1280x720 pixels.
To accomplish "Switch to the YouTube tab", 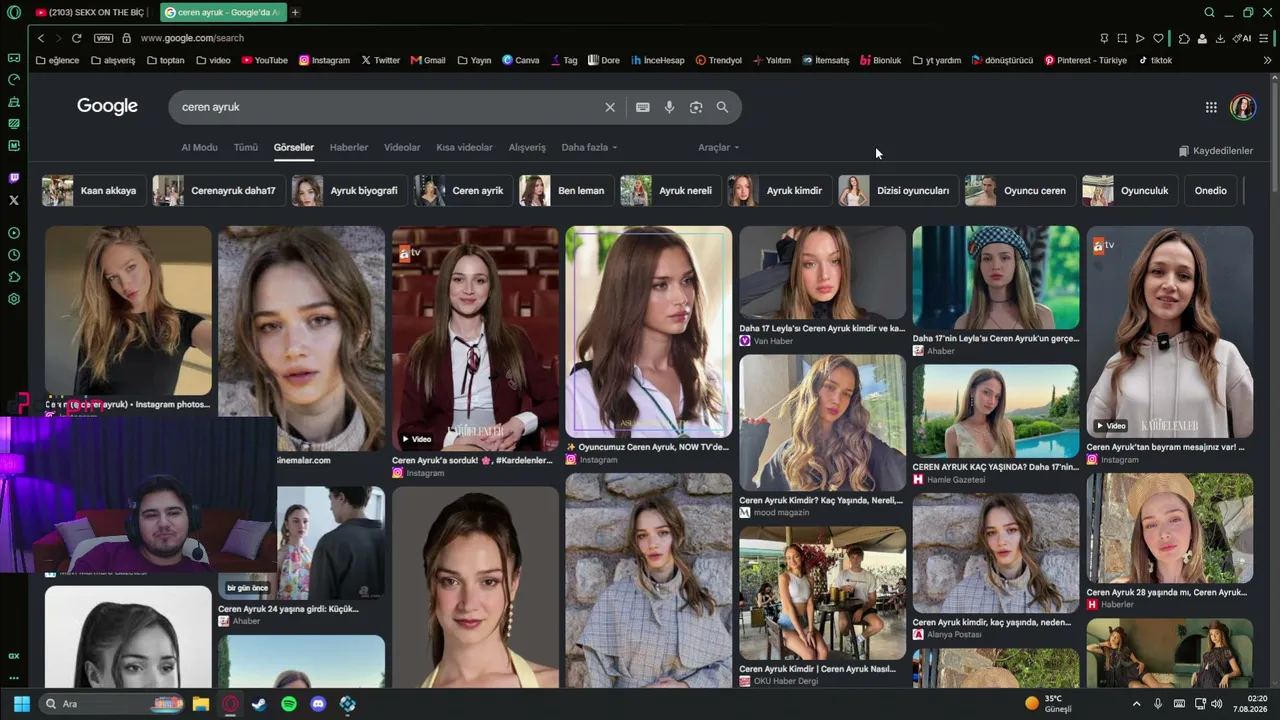I will pyautogui.click(x=90, y=12).
